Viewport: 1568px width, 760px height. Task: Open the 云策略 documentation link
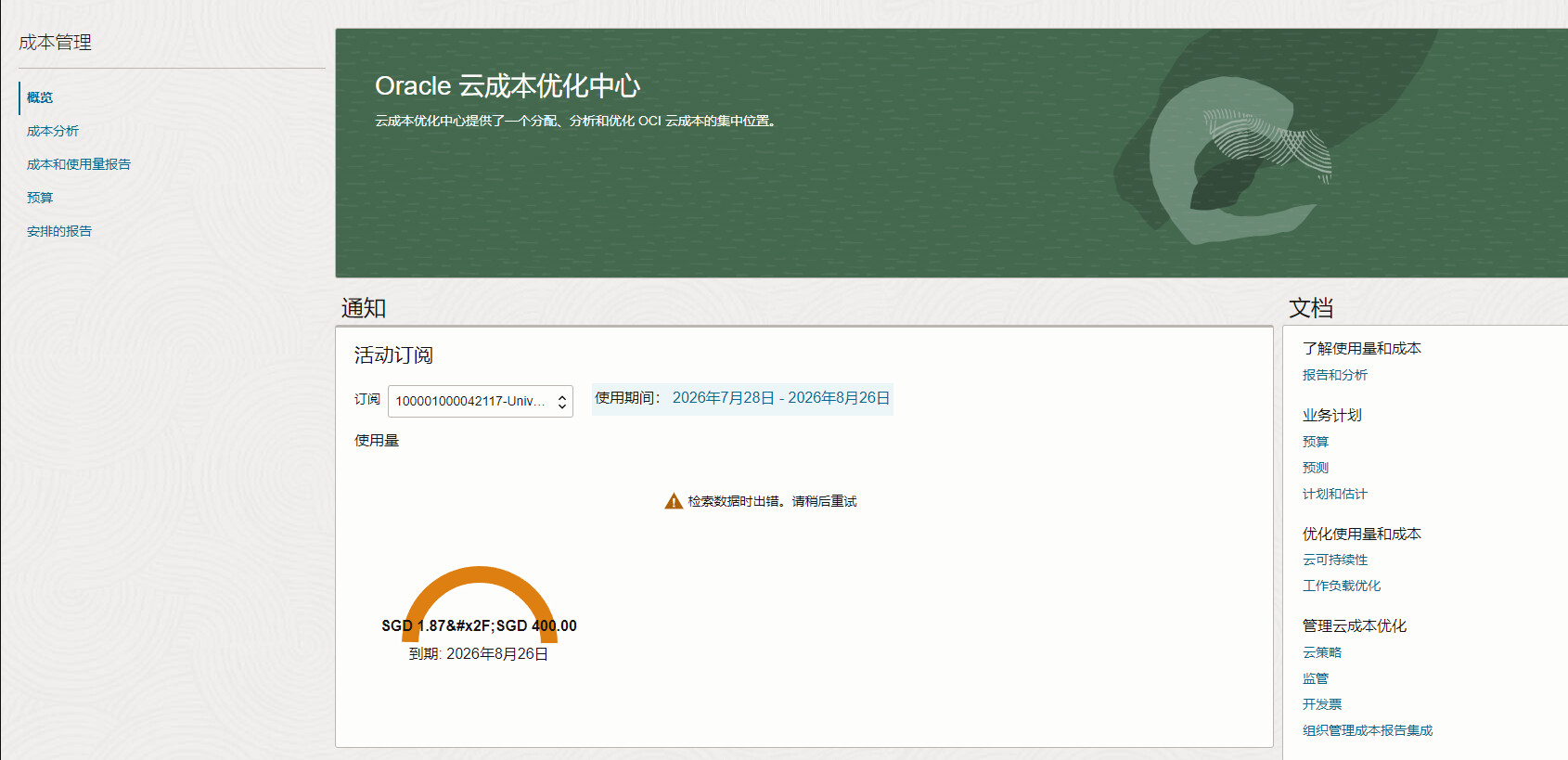click(x=1322, y=652)
